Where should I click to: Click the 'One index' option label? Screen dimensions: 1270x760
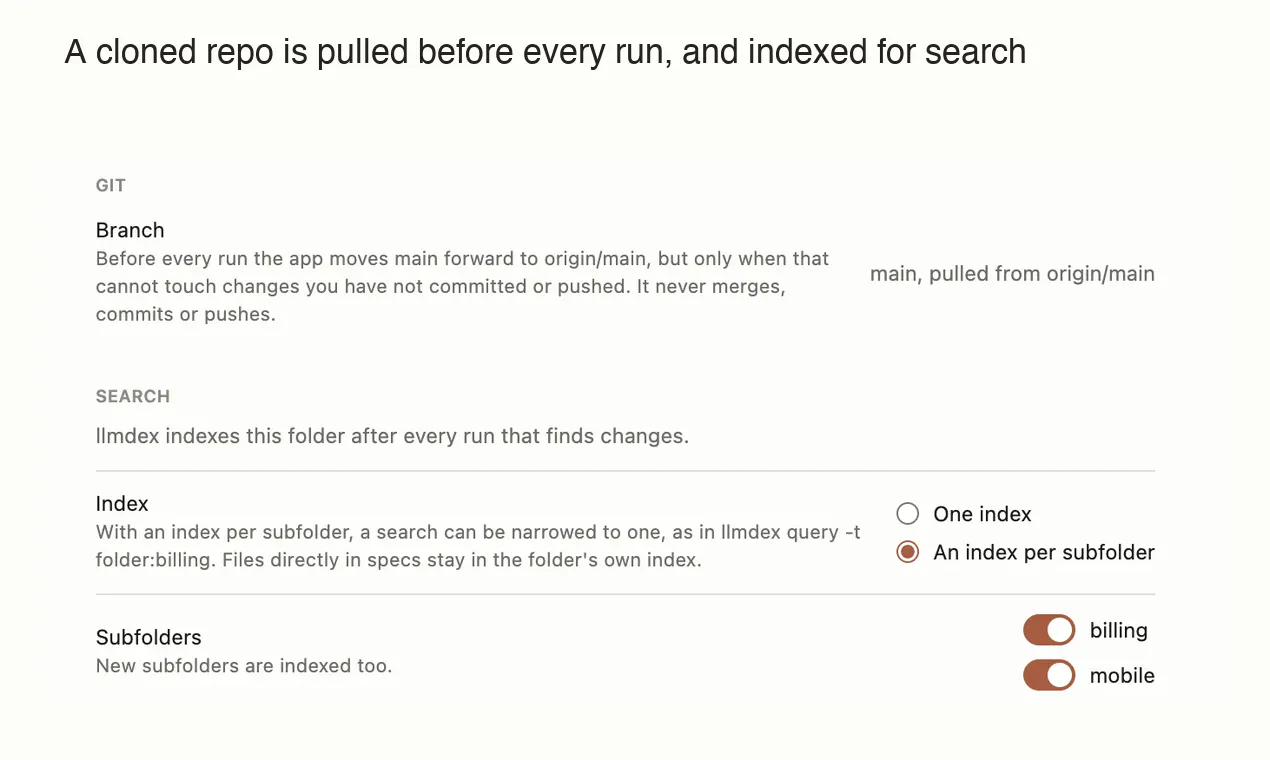pos(982,514)
